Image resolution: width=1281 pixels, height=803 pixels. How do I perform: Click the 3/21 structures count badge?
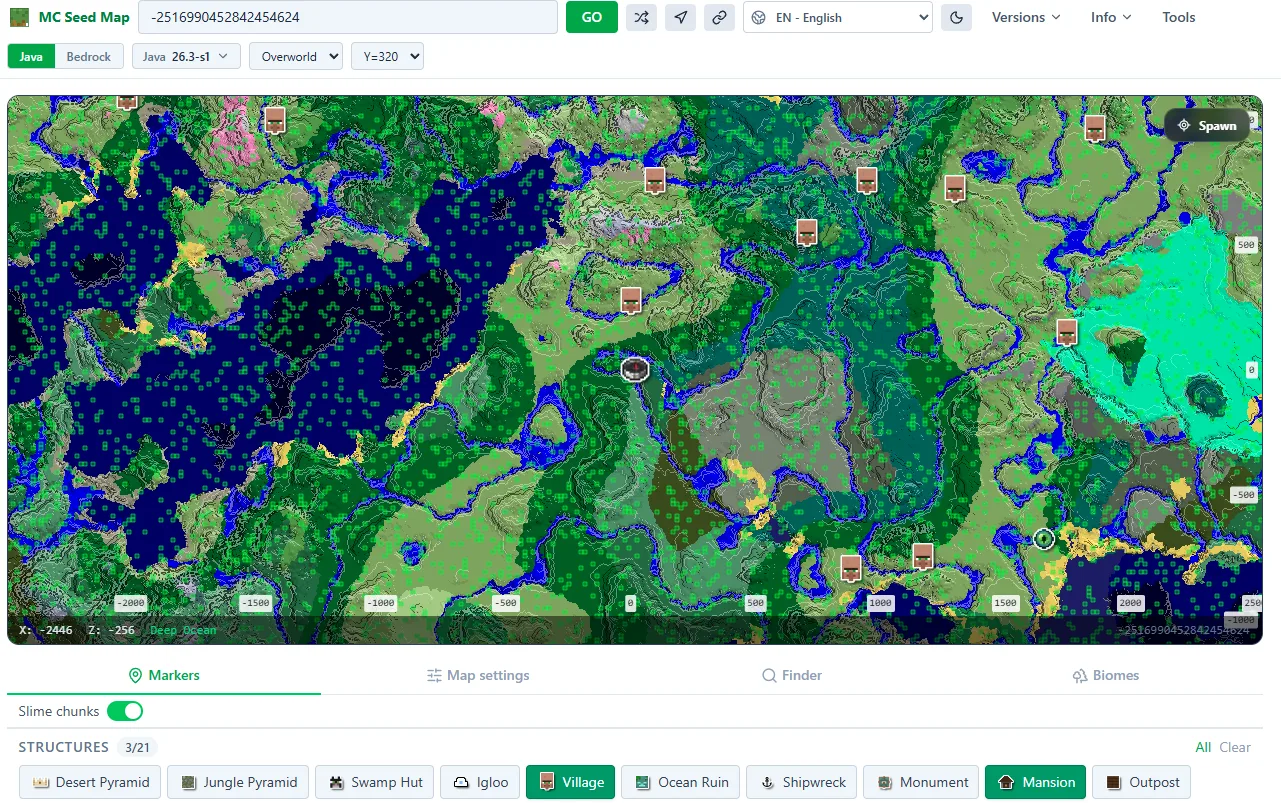coord(137,747)
